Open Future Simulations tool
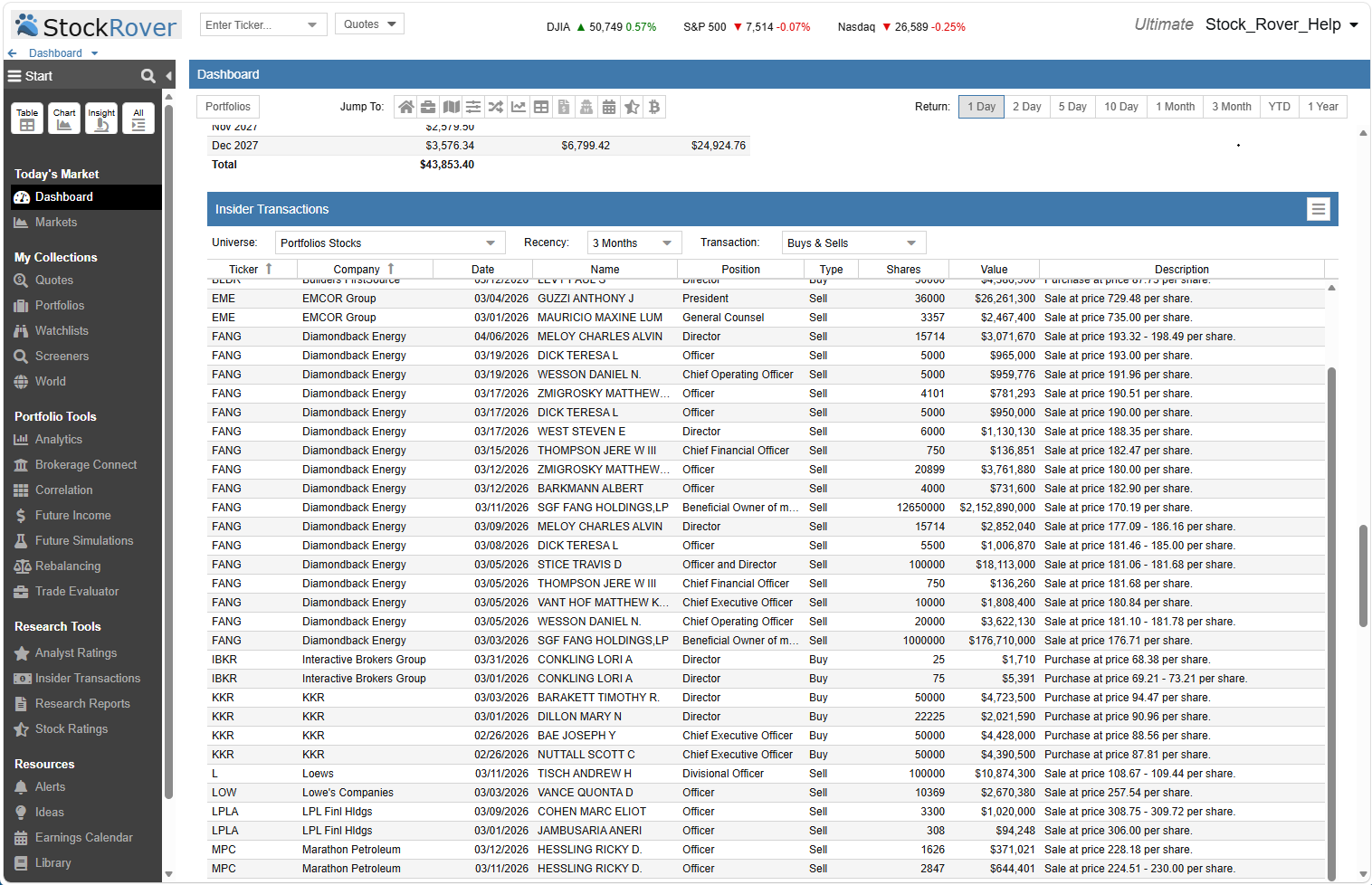The width and height of the screenshot is (1372, 885). coord(83,541)
